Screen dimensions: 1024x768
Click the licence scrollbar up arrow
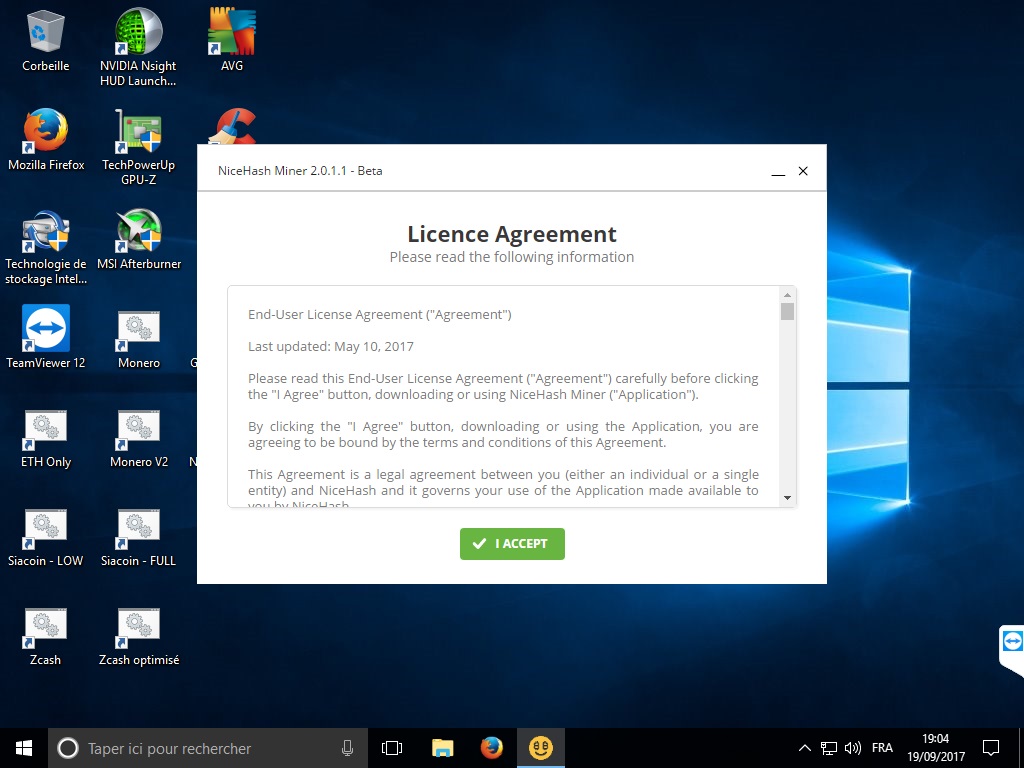pyautogui.click(x=787, y=295)
